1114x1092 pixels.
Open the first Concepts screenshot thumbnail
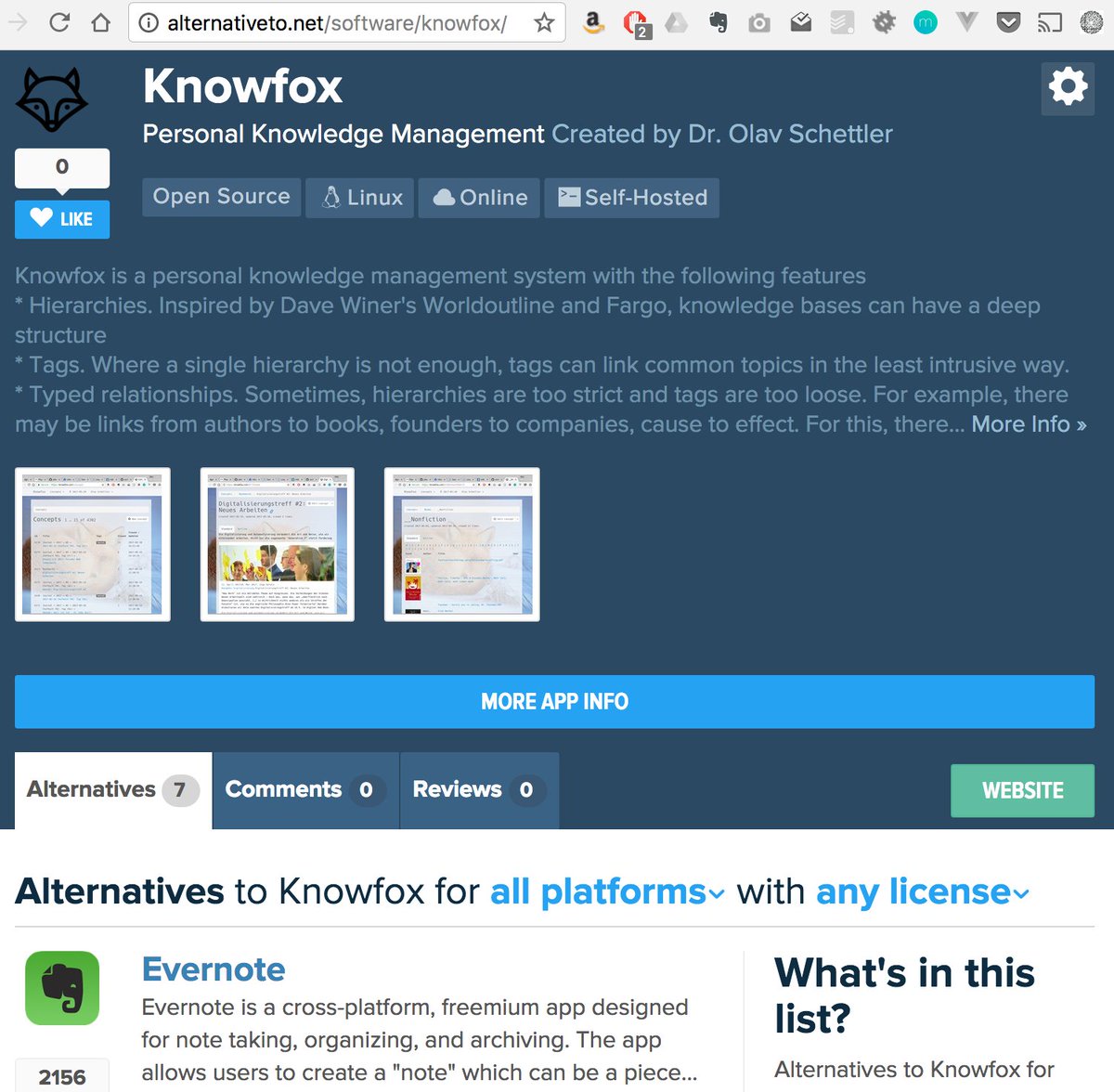(x=93, y=544)
